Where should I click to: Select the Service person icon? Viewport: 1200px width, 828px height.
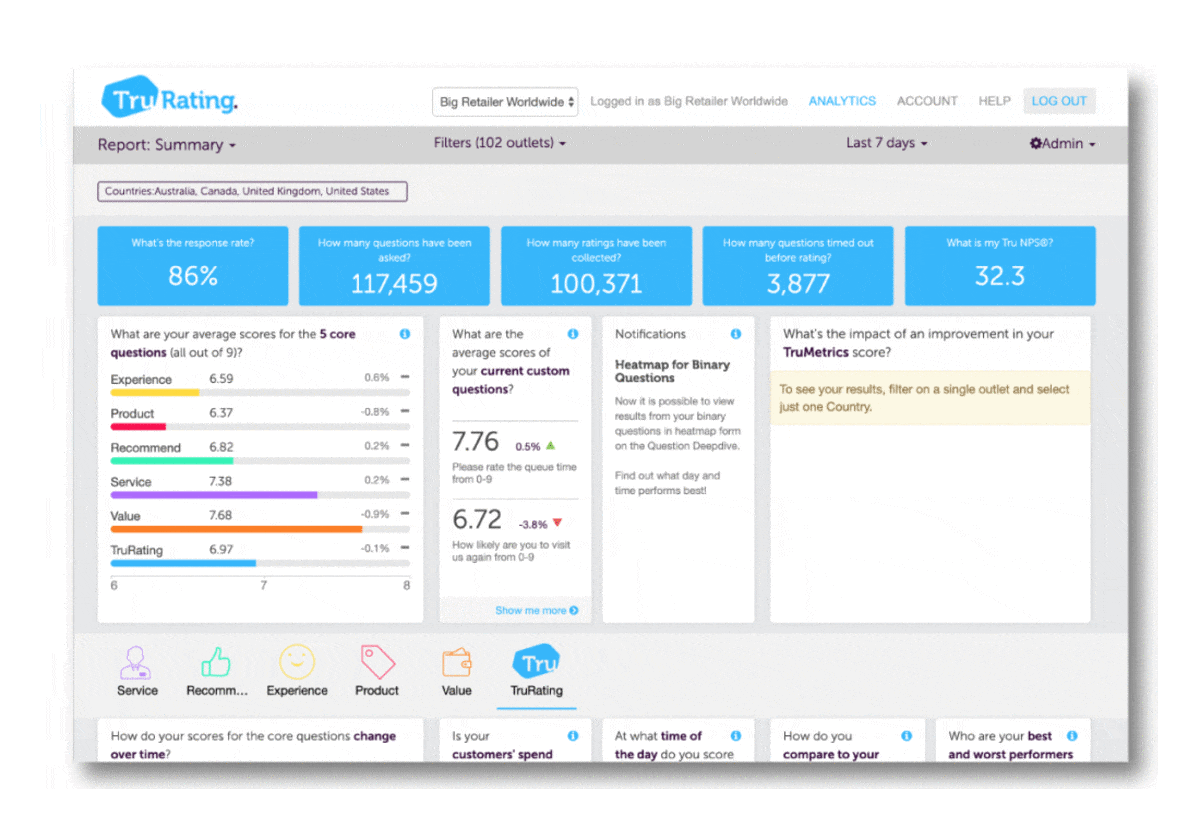click(137, 662)
